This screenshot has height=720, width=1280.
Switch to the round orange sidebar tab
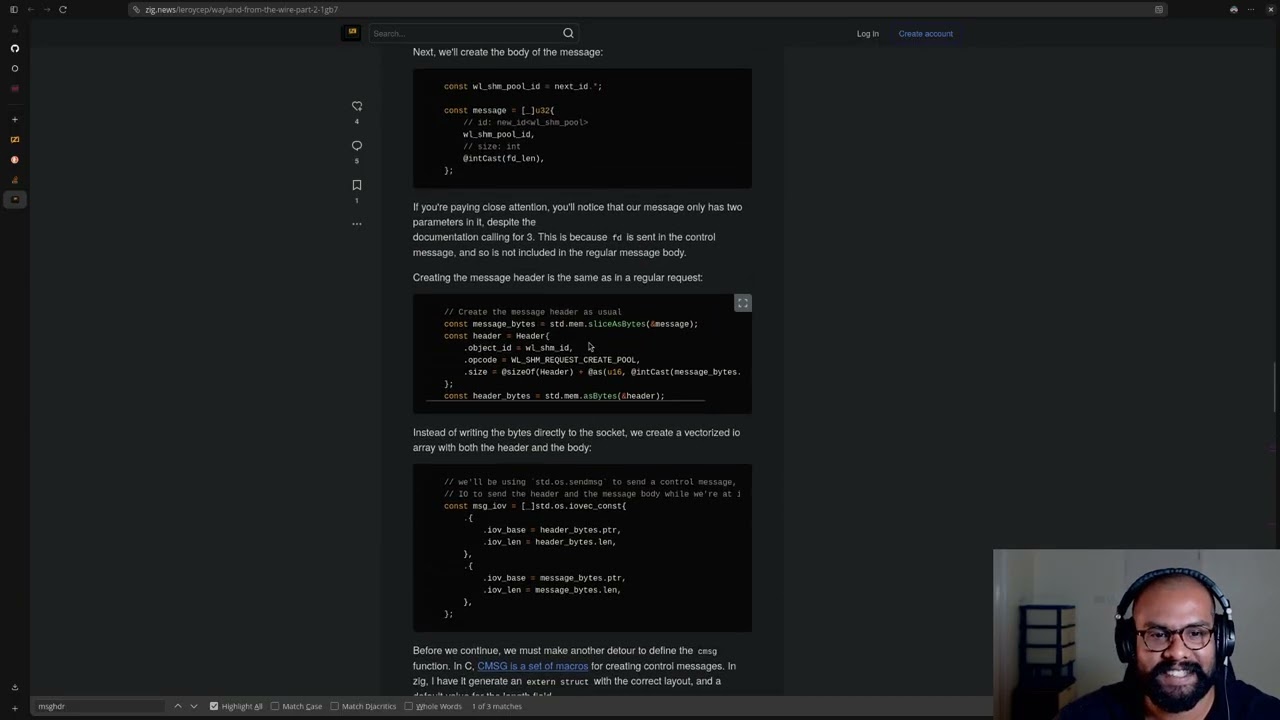click(x=14, y=159)
